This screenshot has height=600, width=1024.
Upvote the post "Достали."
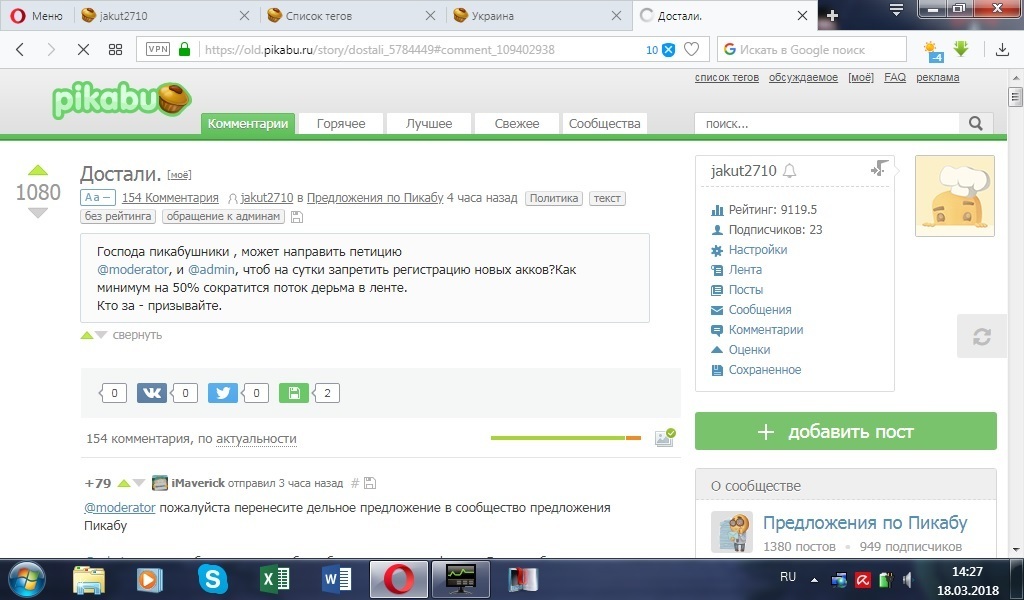pyautogui.click(x=37, y=170)
